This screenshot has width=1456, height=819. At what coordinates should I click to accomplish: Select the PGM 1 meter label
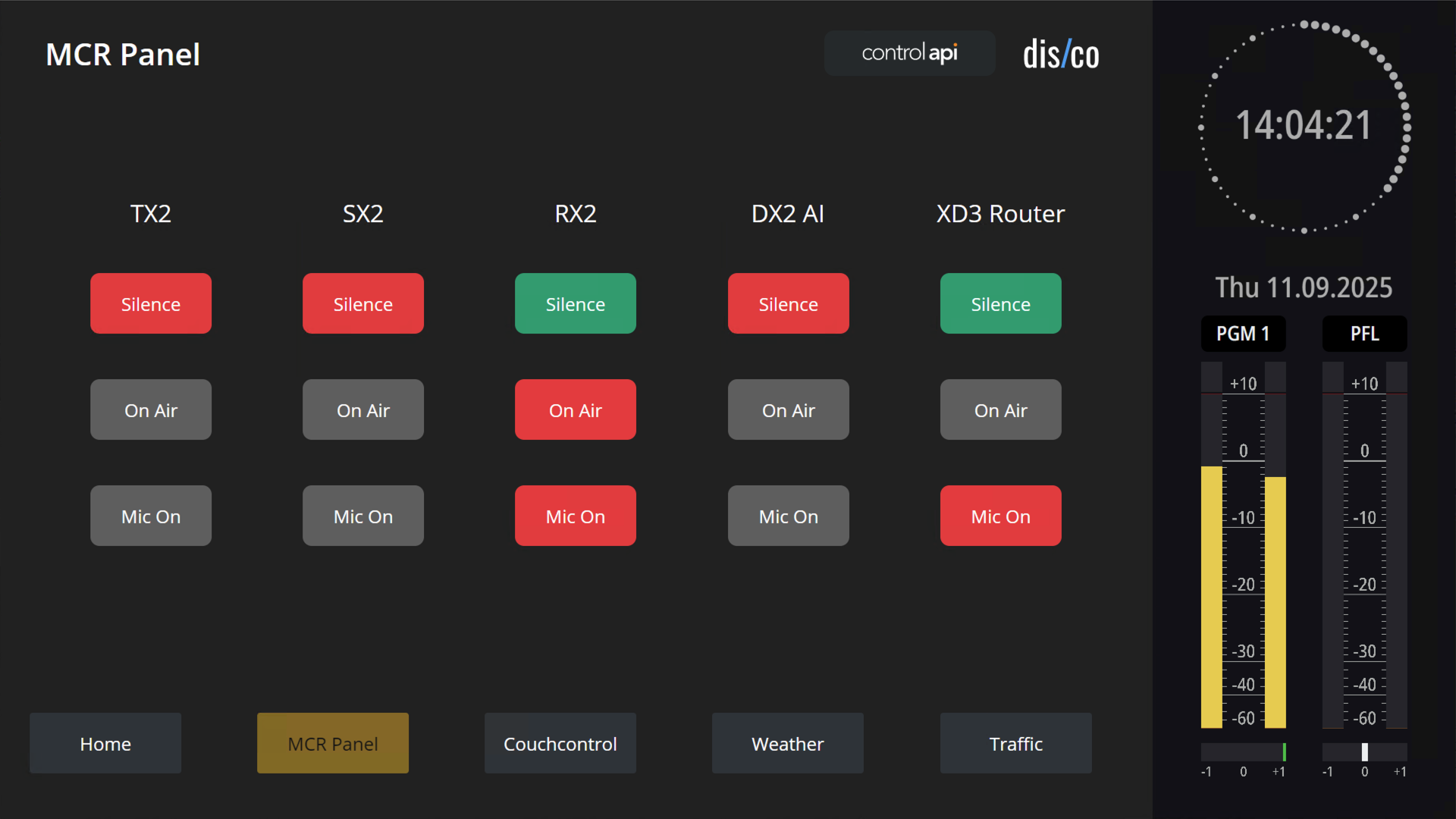[1243, 334]
